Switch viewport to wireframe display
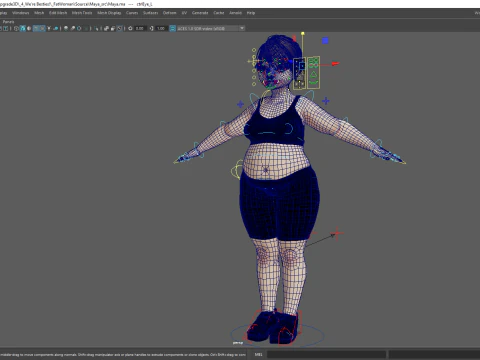Image resolution: width=480 pixels, height=360 pixels. tap(16, 28)
